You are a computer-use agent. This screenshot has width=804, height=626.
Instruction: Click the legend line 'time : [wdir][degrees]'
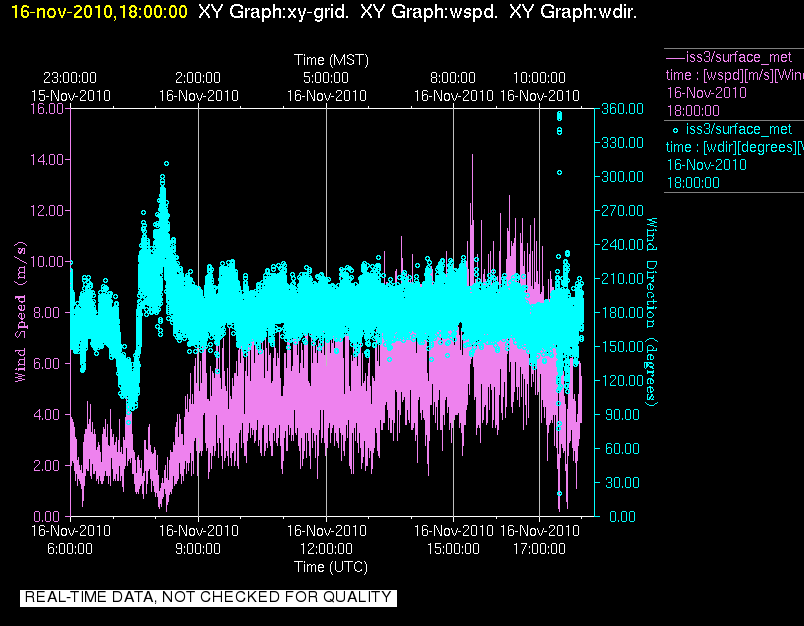coord(734,148)
